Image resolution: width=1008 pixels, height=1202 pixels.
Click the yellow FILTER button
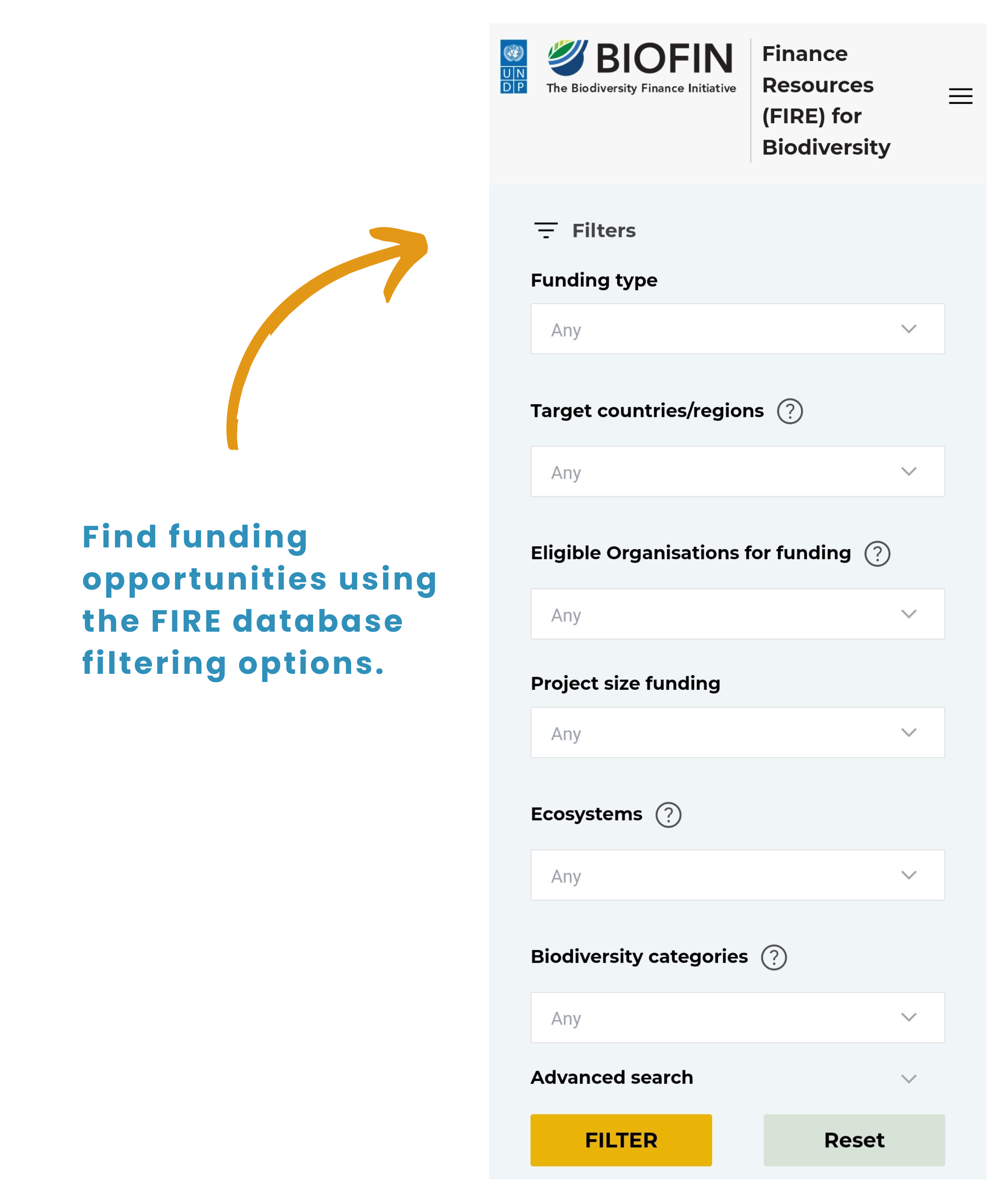(621, 1140)
